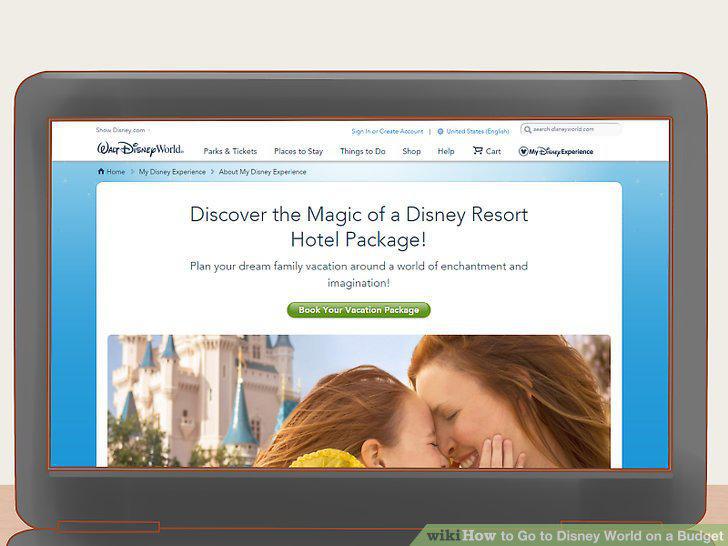Click the shopping cart icon
The height and width of the screenshot is (546, 728).
tap(478, 150)
